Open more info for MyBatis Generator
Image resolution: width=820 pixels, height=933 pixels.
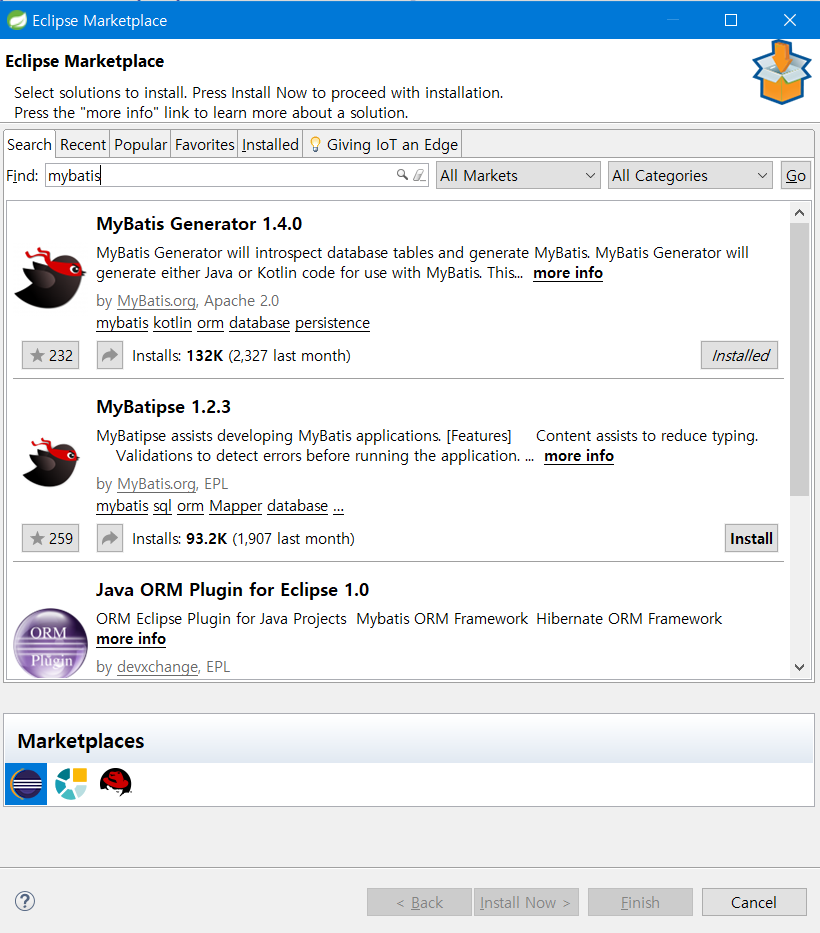(x=567, y=273)
